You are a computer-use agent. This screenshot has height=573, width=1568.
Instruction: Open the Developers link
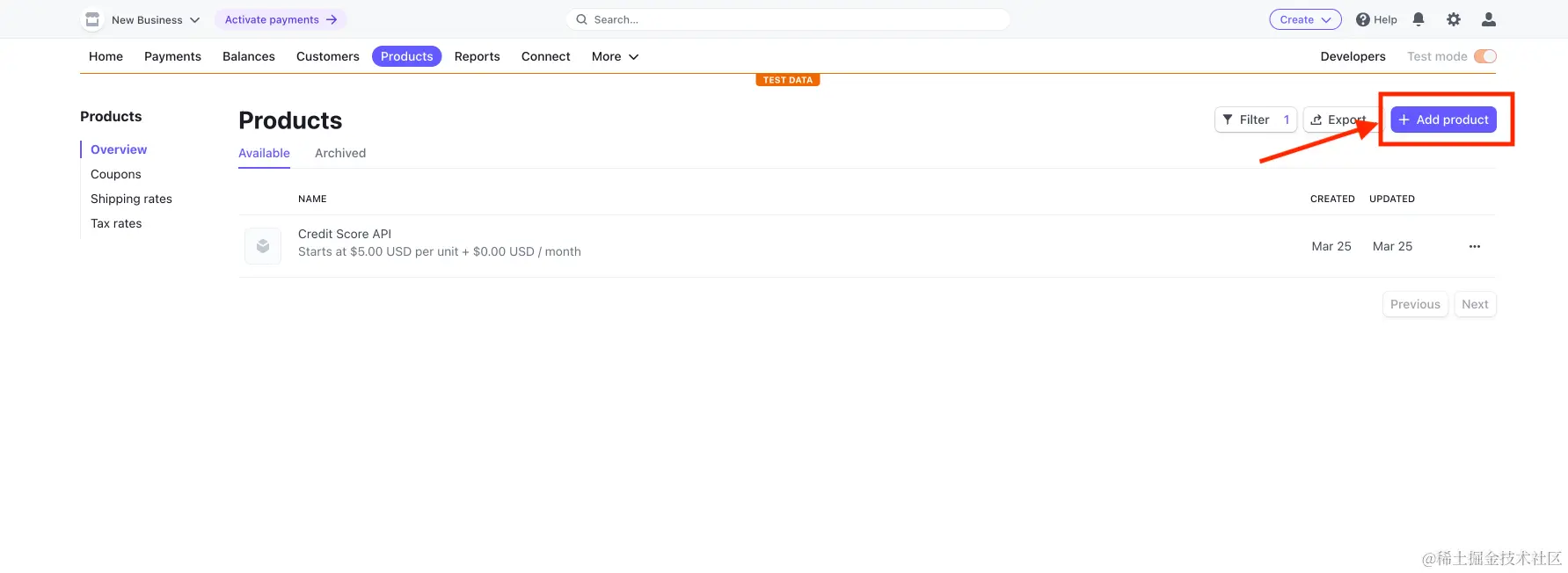pyautogui.click(x=1353, y=56)
